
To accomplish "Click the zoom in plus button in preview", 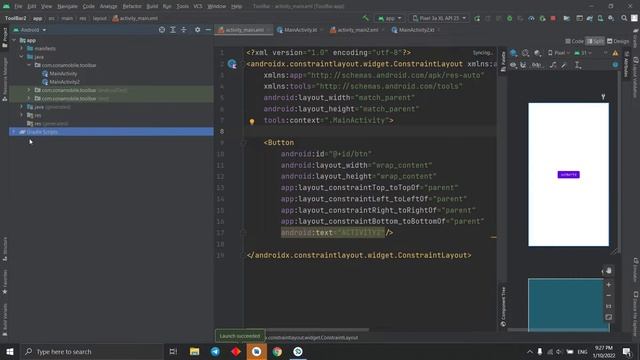I will coord(609,285).
